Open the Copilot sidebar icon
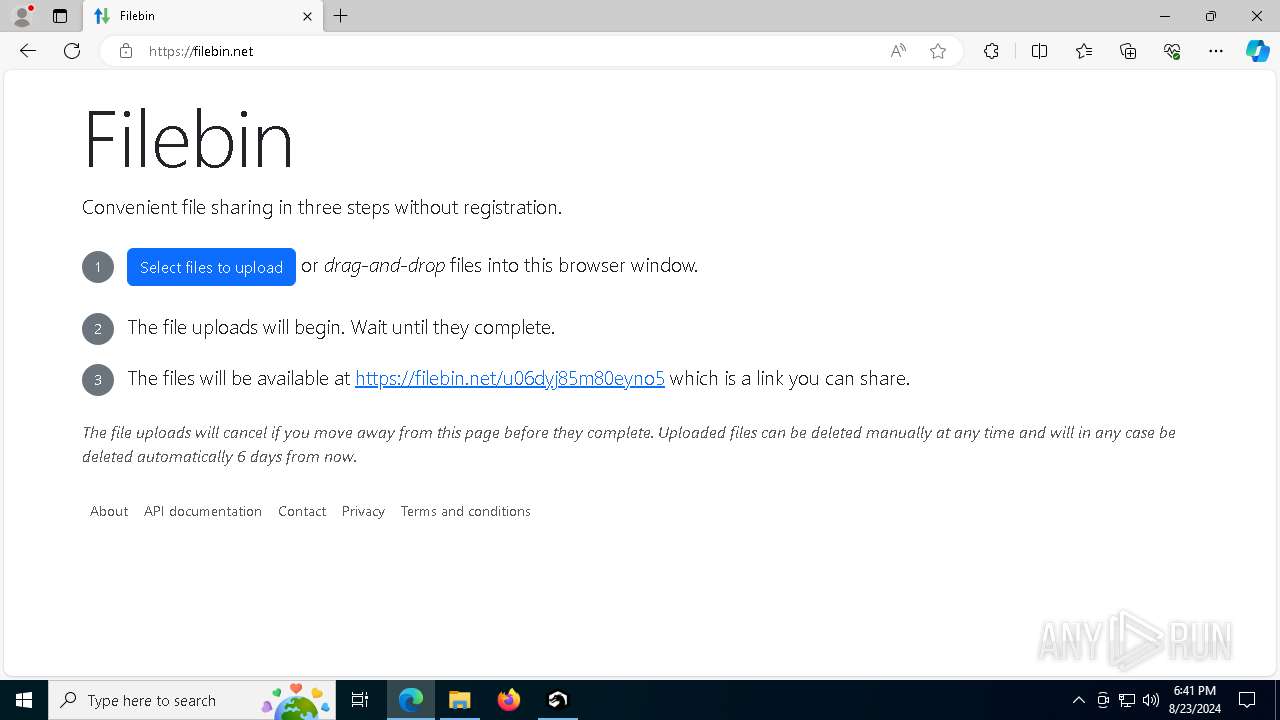Image resolution: width=1280 pixels, height=720 pixels. click(x=1257, y=51)
